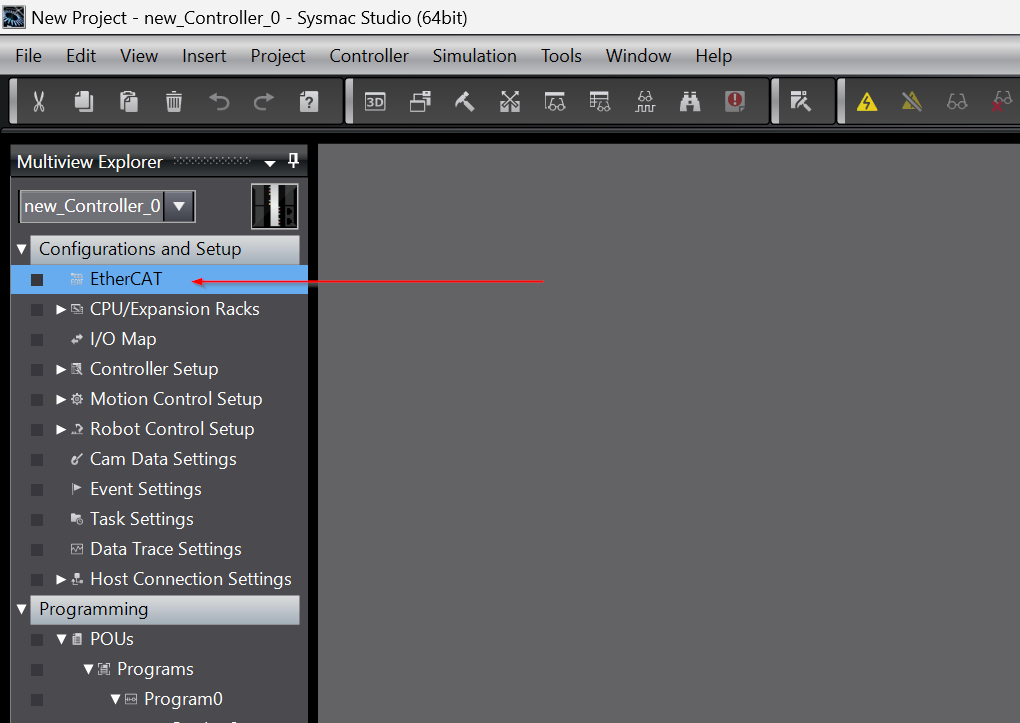Build the controller with hammer icon
The width and height of the screenshot is (1020, 723).
pyautogui.click(x=464, y=102)
